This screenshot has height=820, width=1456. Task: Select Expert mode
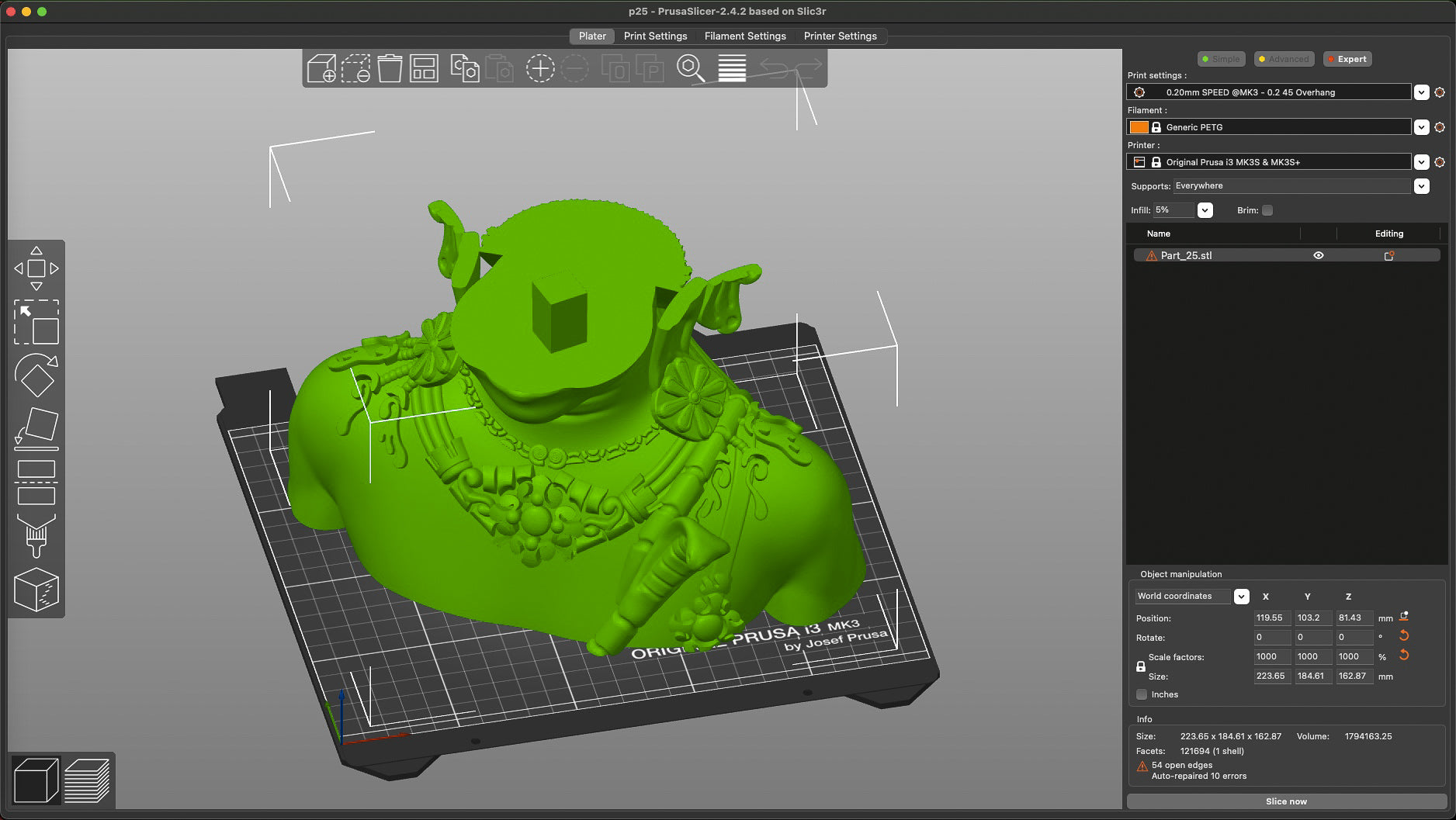pos(1347,59)
